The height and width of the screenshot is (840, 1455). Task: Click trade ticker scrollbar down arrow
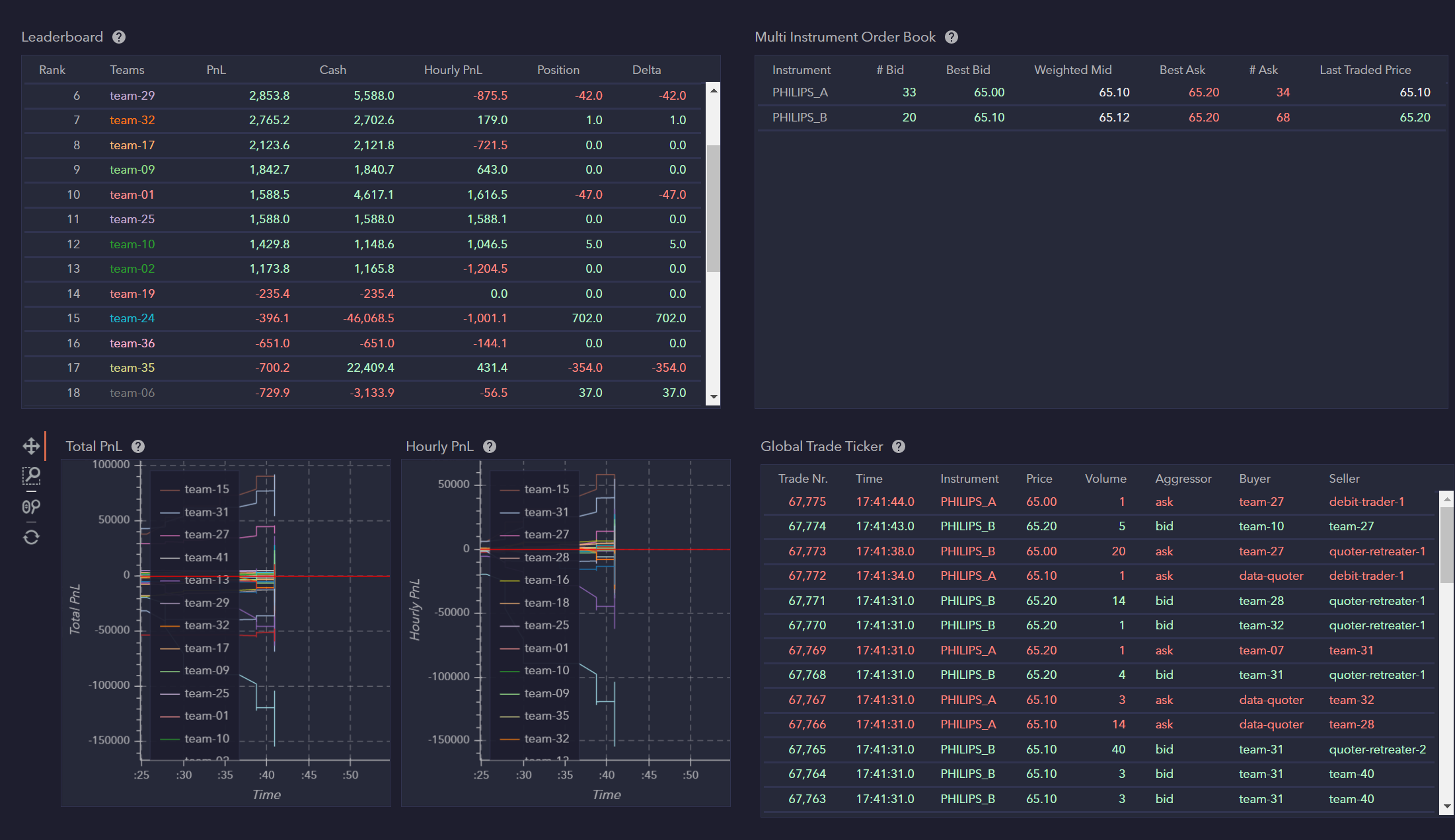tap(1447, 806)
